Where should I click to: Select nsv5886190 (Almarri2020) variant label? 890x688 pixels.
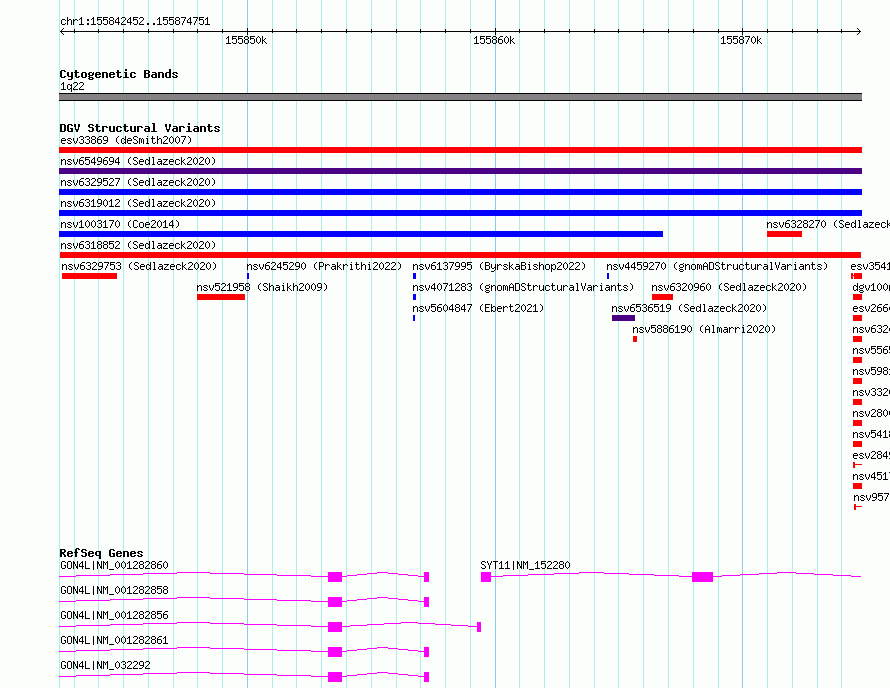pos(704,329)
